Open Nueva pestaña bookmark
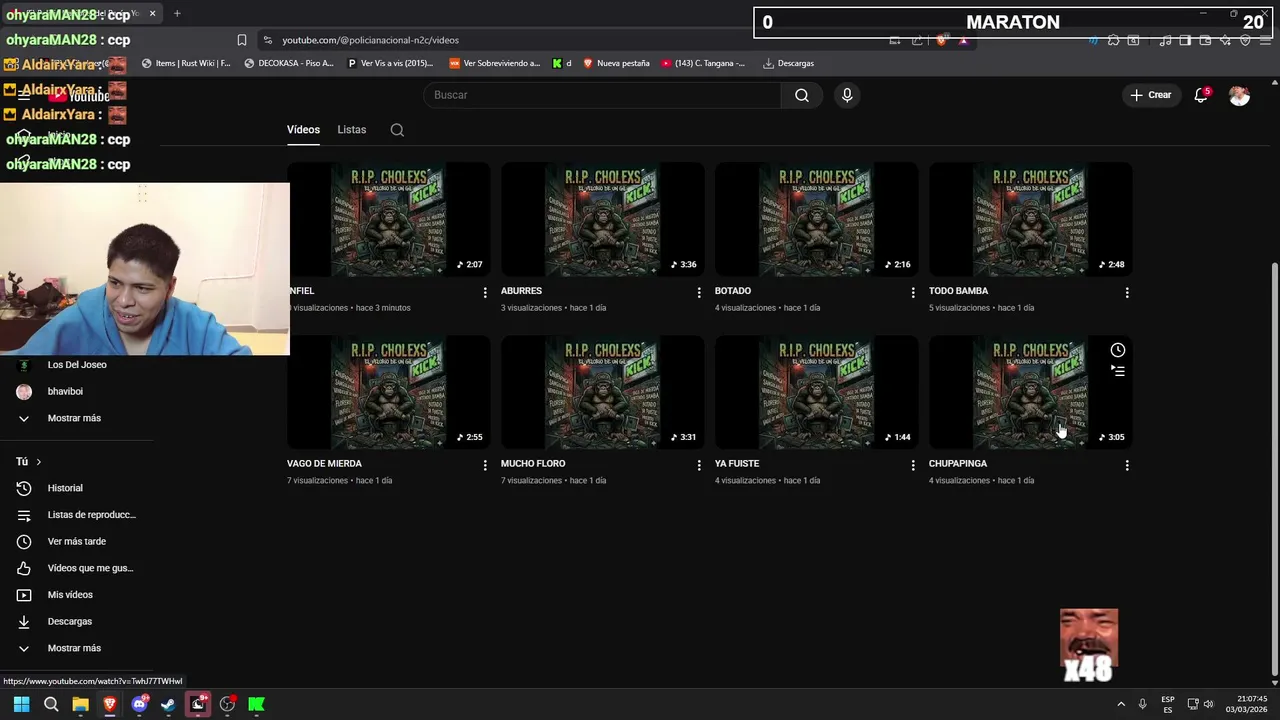This screenshot has height=720, width=1280. 616,63
